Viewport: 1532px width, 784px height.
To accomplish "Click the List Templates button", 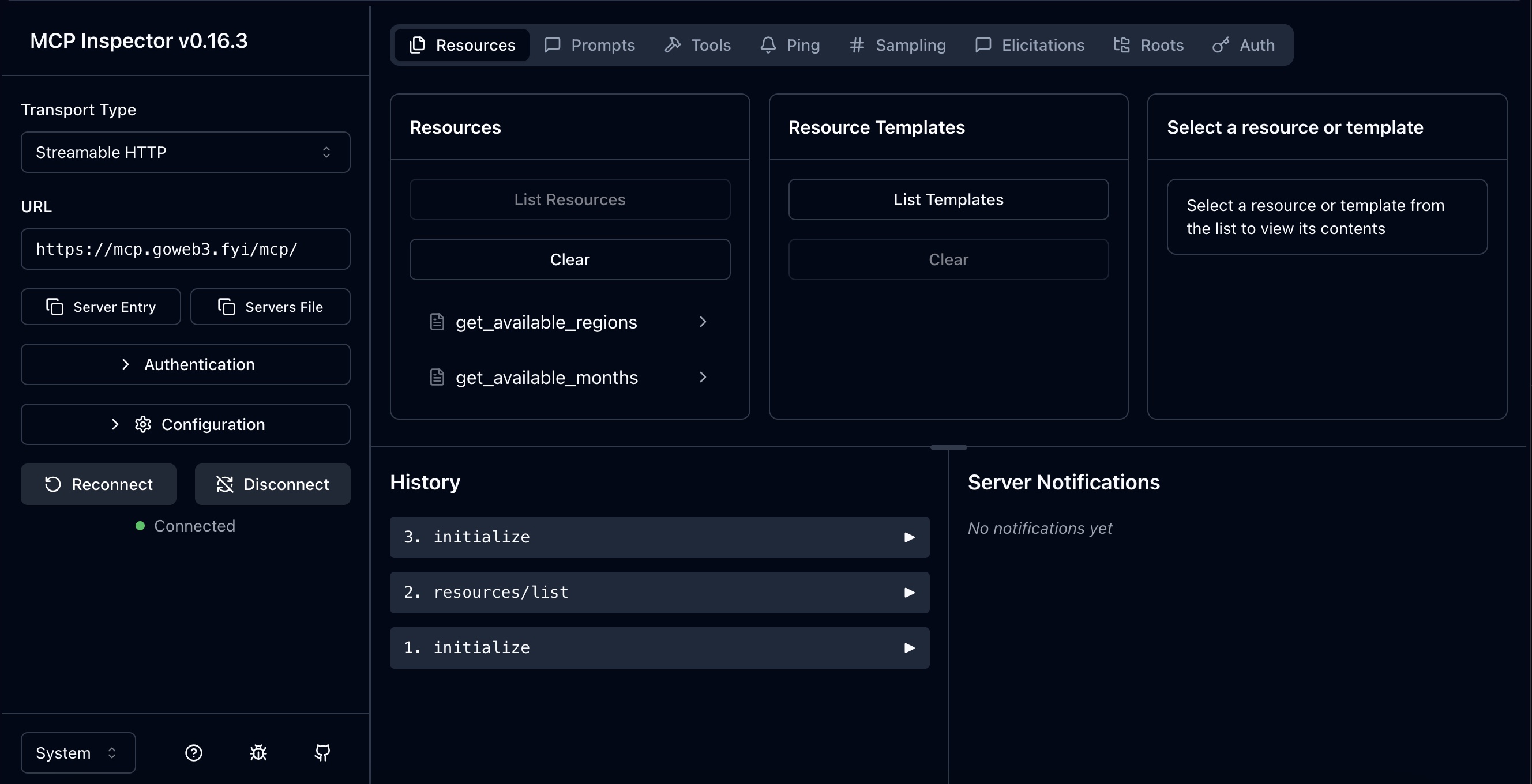I will (948, 199).
